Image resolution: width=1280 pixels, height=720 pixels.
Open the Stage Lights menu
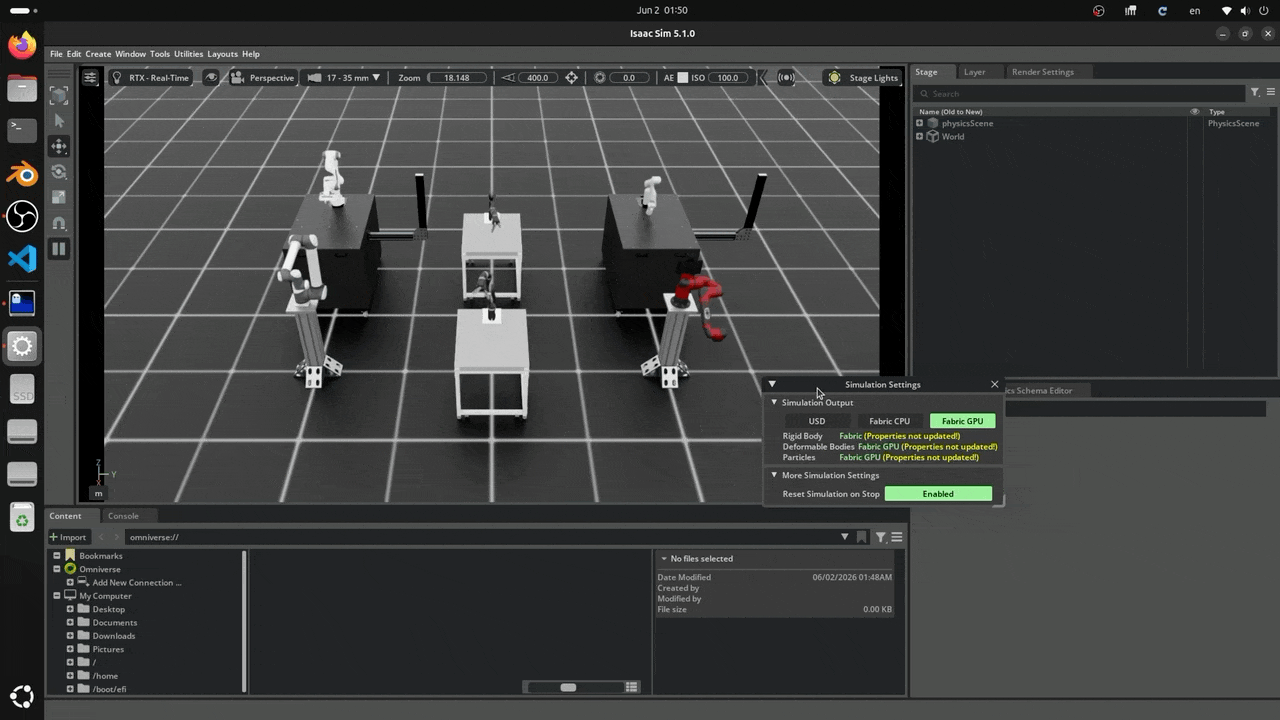coord(863,77)
